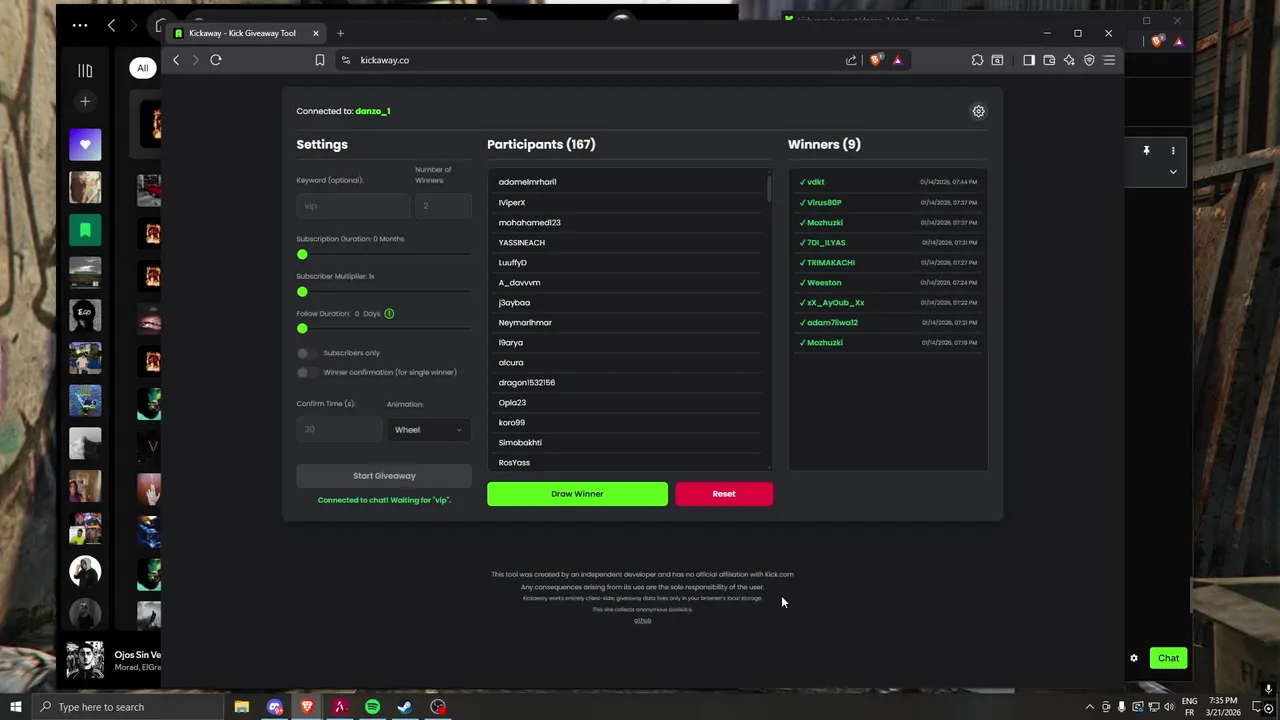Click the green Chat button
This screenshot has width=1280, height=720.
click(1168, 658)
